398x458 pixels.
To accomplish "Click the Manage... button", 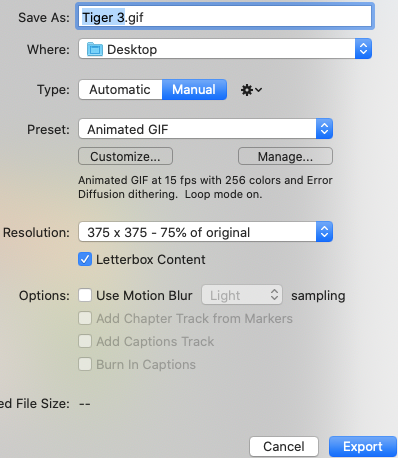I will (x=285, y=156).
